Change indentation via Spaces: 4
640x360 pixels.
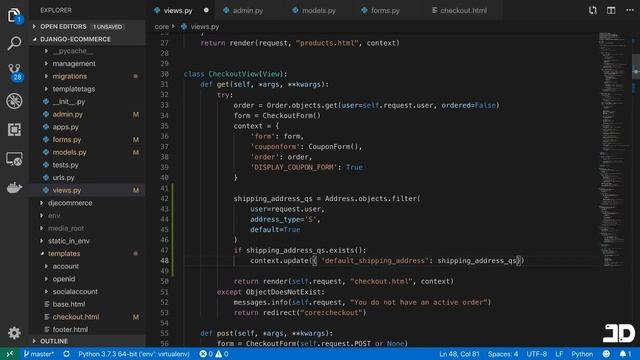point(503,354)
